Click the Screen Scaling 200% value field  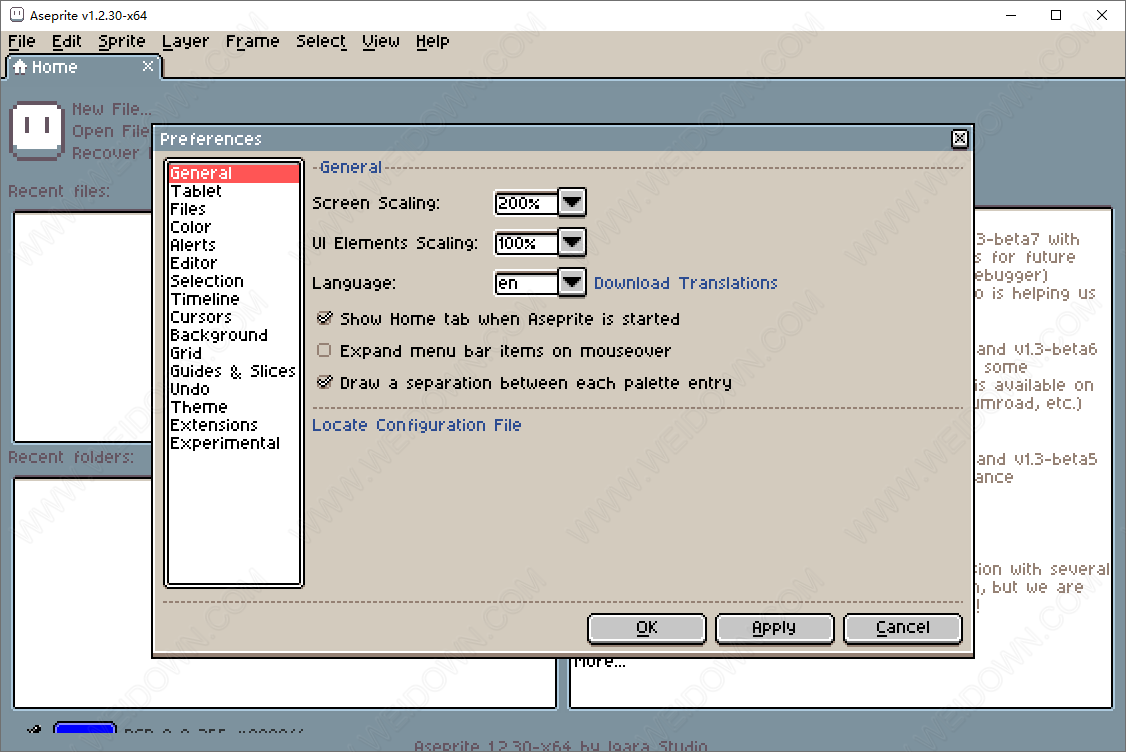[526, 203]
